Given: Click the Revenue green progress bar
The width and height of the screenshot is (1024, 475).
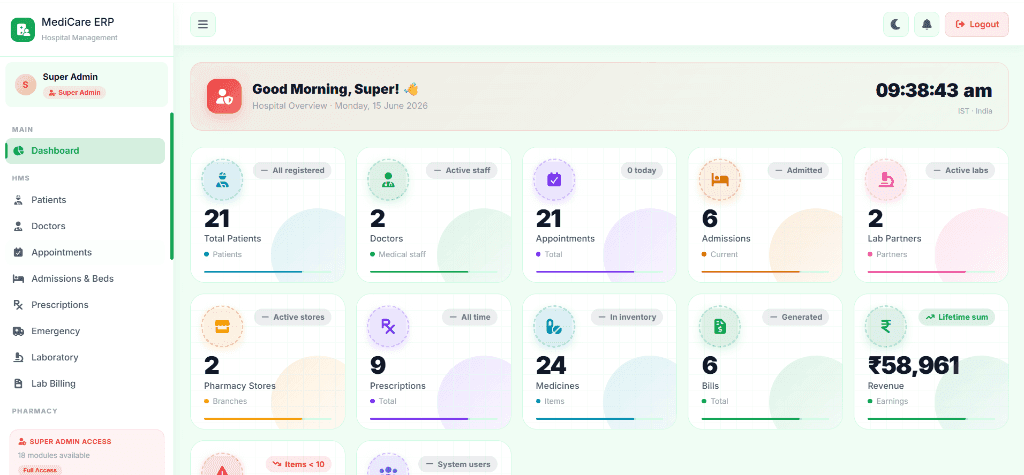Looking at the screenshot, I should [x=931, y=418].
